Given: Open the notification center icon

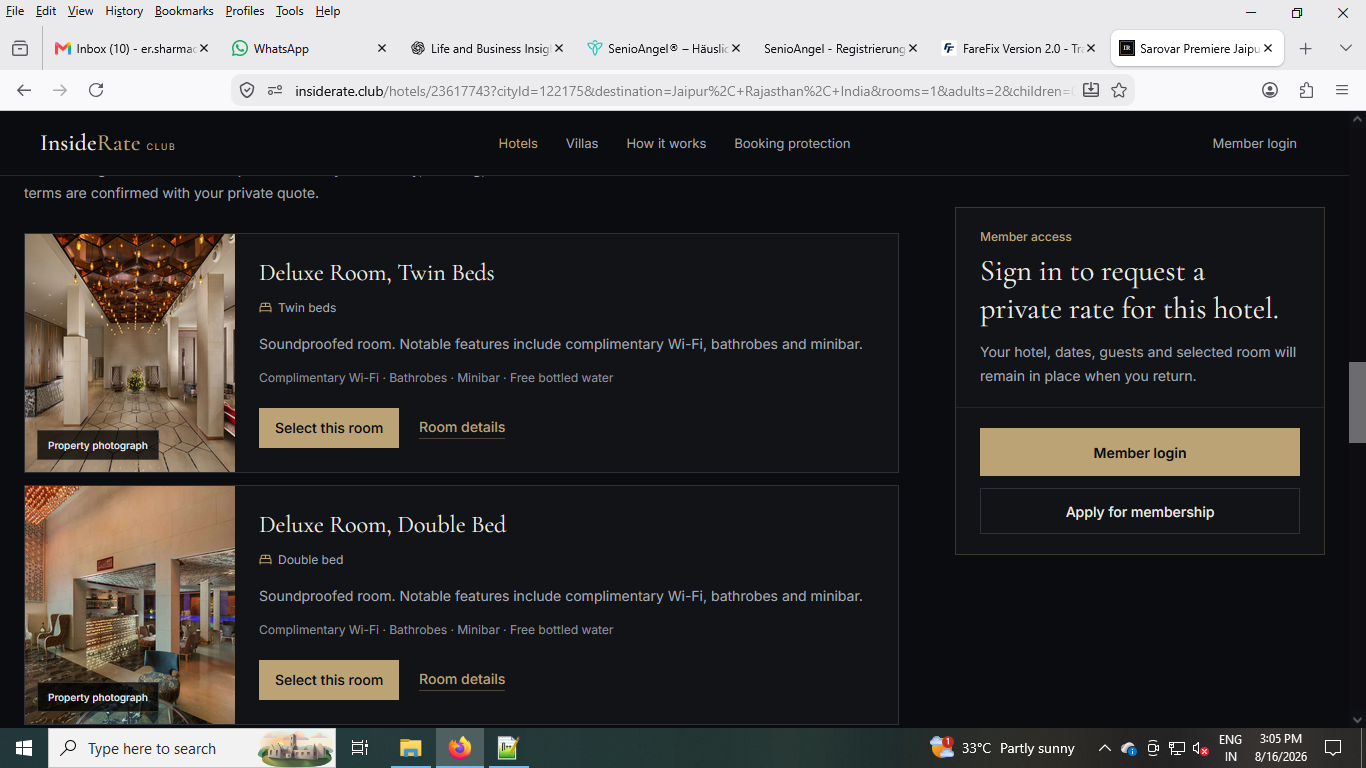Looking at the screenshot, I should tap(1333, 748).
